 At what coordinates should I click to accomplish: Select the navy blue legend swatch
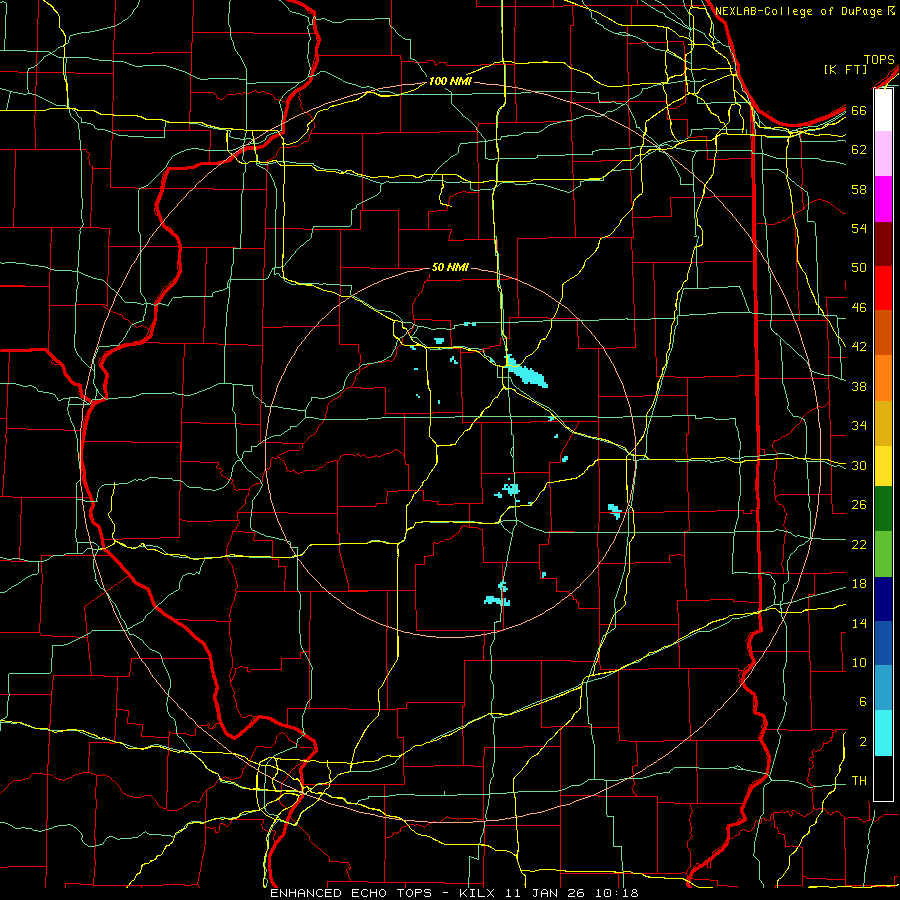coord(883,599)
